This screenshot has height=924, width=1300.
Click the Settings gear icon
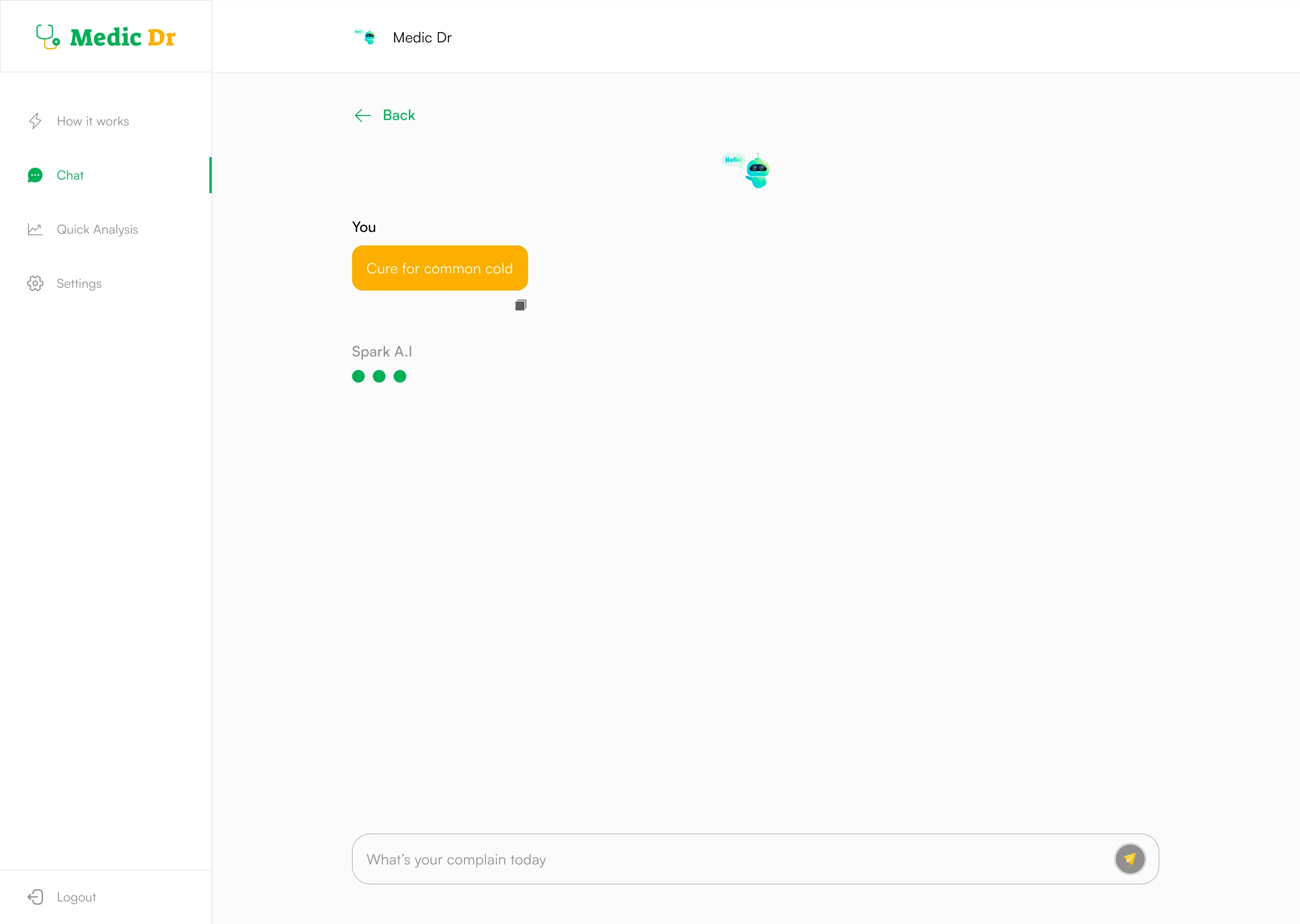pyautogui.click(x=35, y=283)
